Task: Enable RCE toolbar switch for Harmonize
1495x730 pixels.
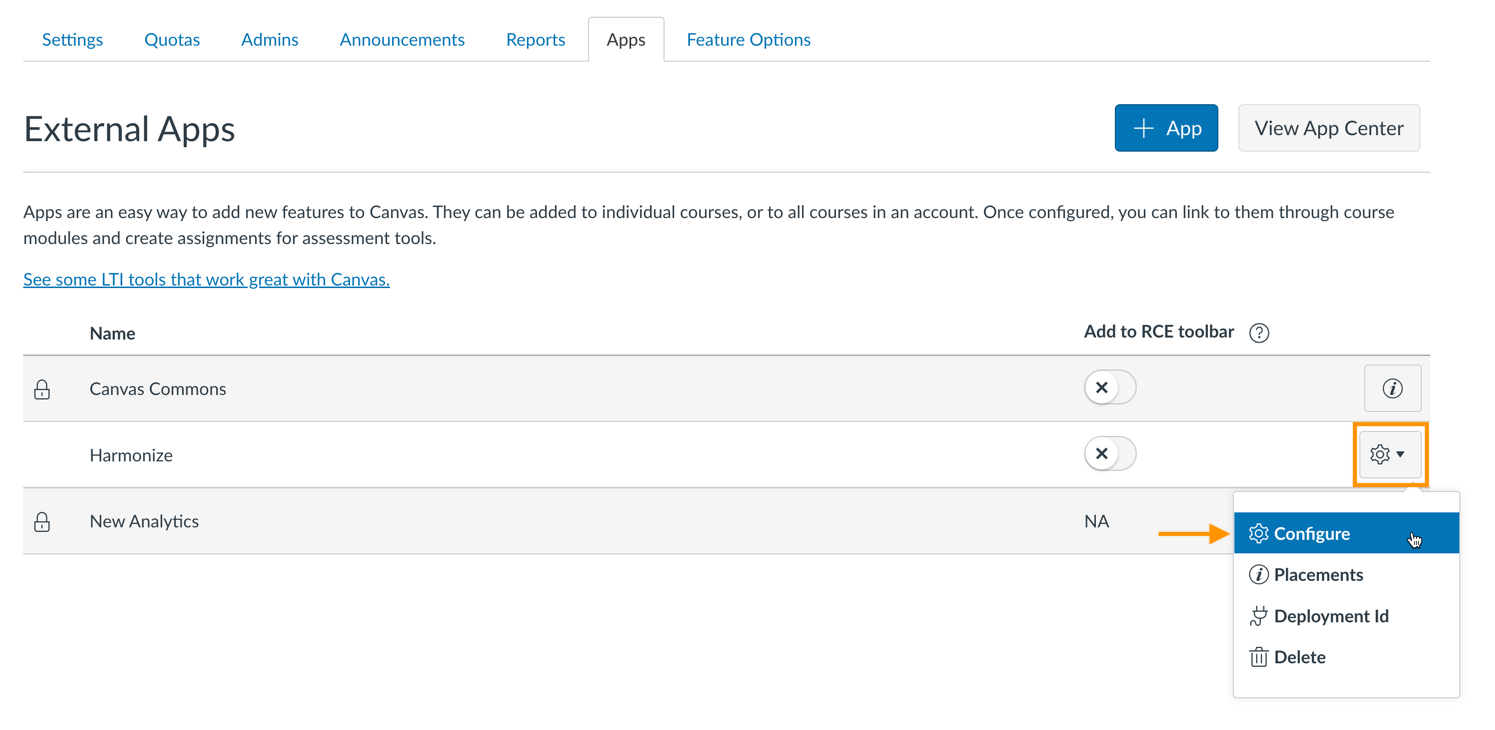Action: [1109, 454]
